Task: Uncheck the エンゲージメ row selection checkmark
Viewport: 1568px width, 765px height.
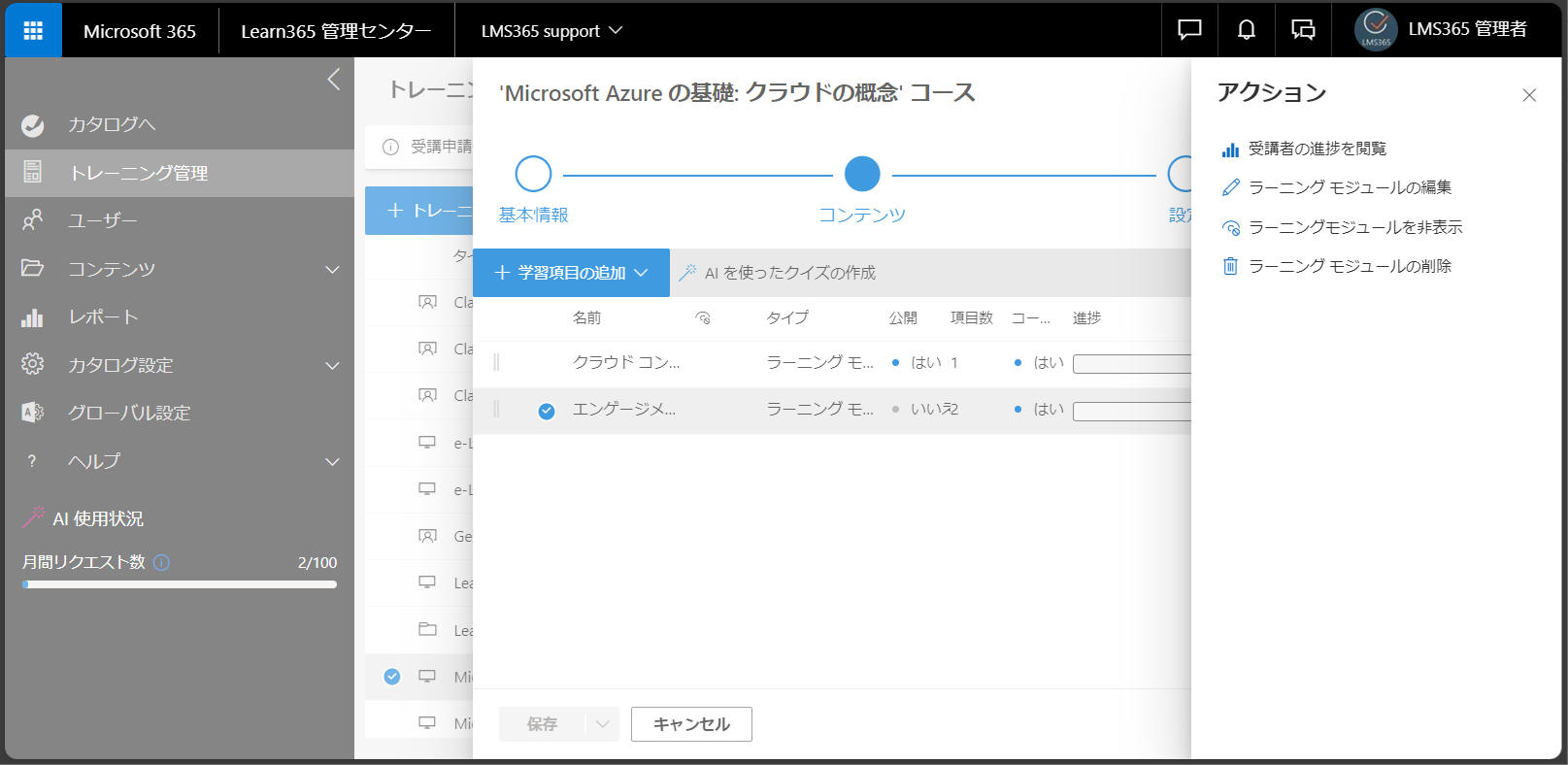Action: click(547, 411)
